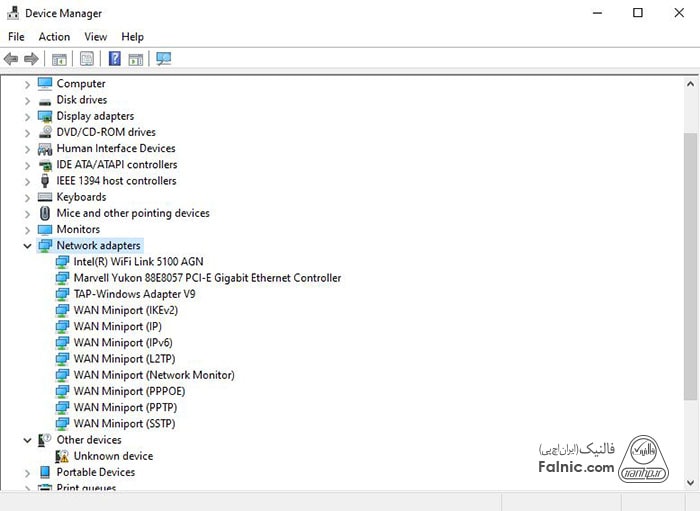
Task: Click the Intel WiFi Link 5100 AGN adapter icon
Action: click(63, 262)
